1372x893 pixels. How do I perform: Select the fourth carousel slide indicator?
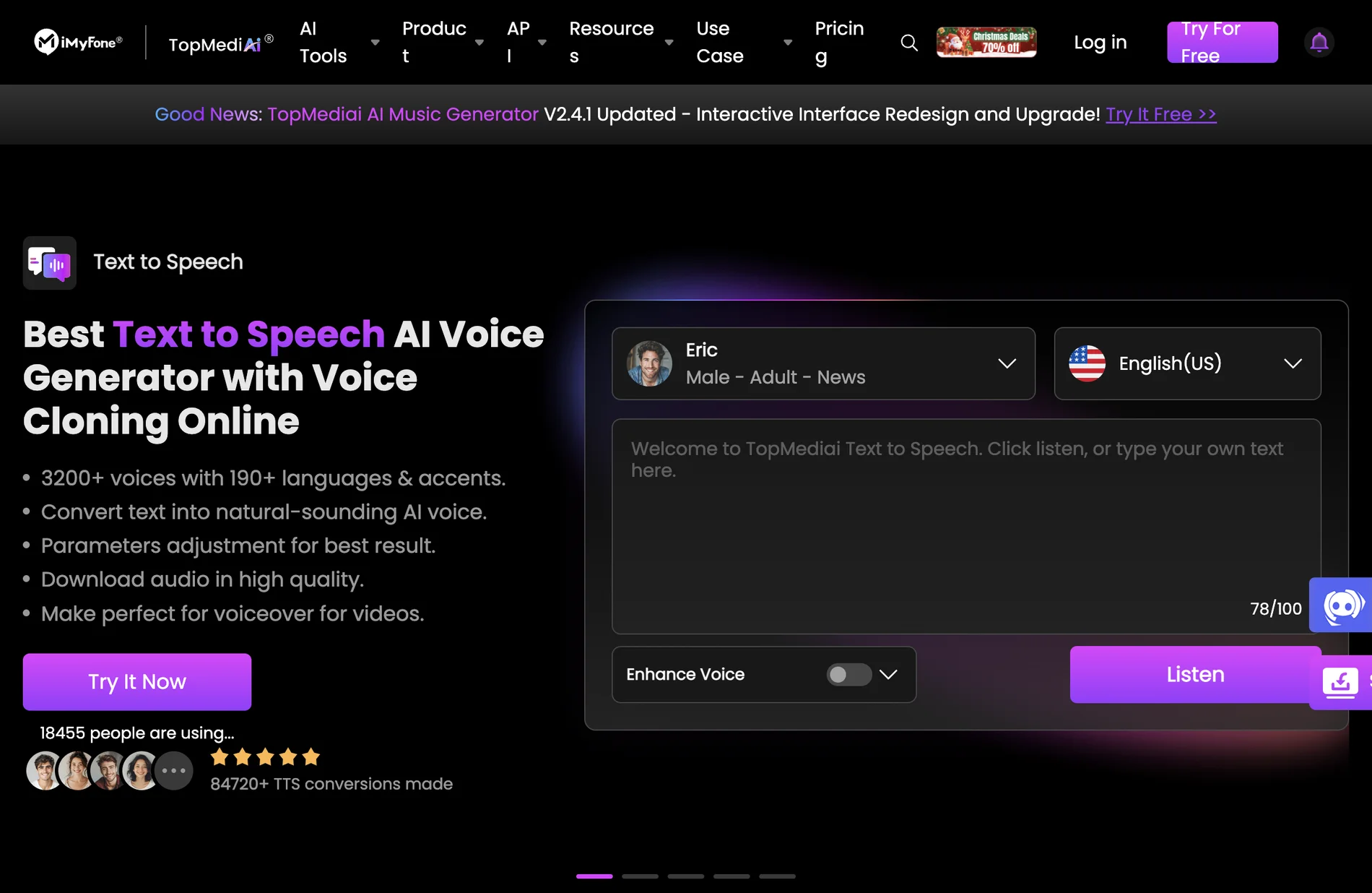pyautogui.click(x=731, y=876)
